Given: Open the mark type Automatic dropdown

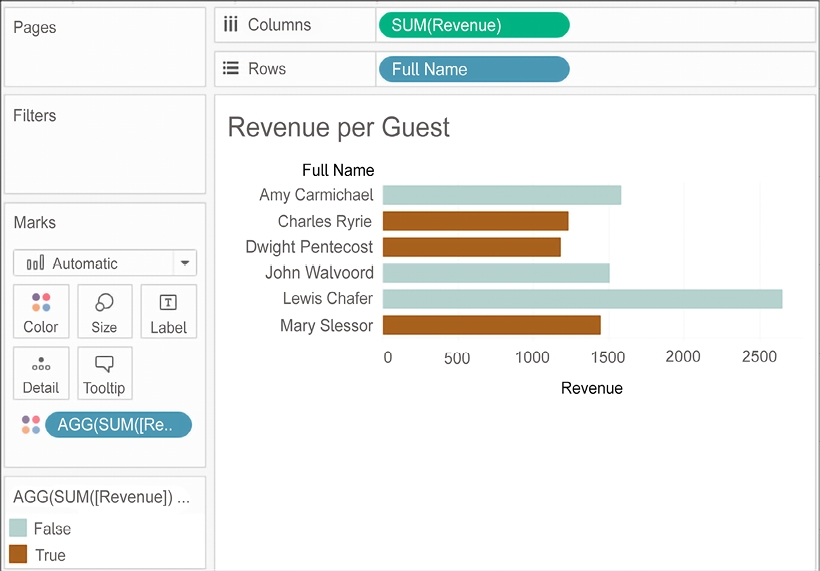Looking at the screenshot, I should (93, 263).
